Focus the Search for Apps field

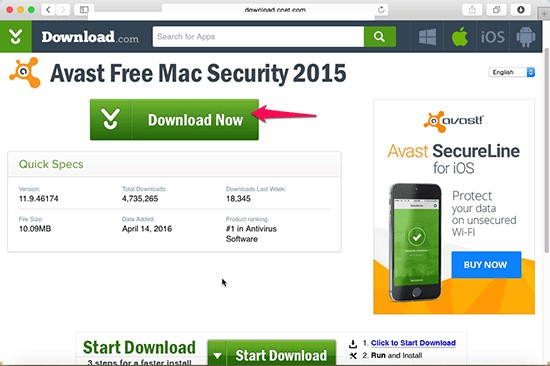click(258, 36)
